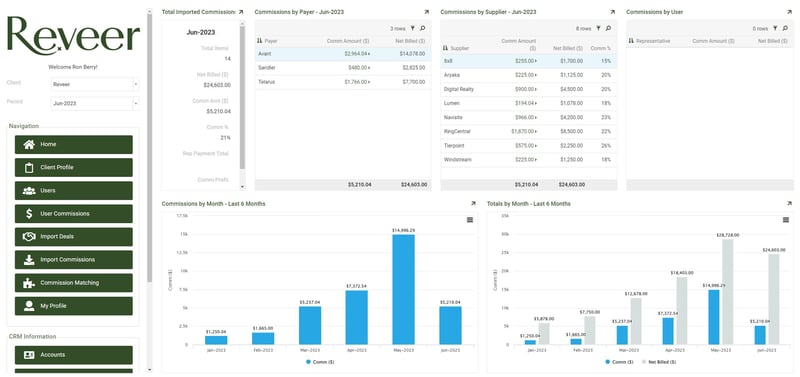The height and width of the screenshot is (377, 800).
Task: Open Accounts under CRM Information
Action: click(73, 355)
